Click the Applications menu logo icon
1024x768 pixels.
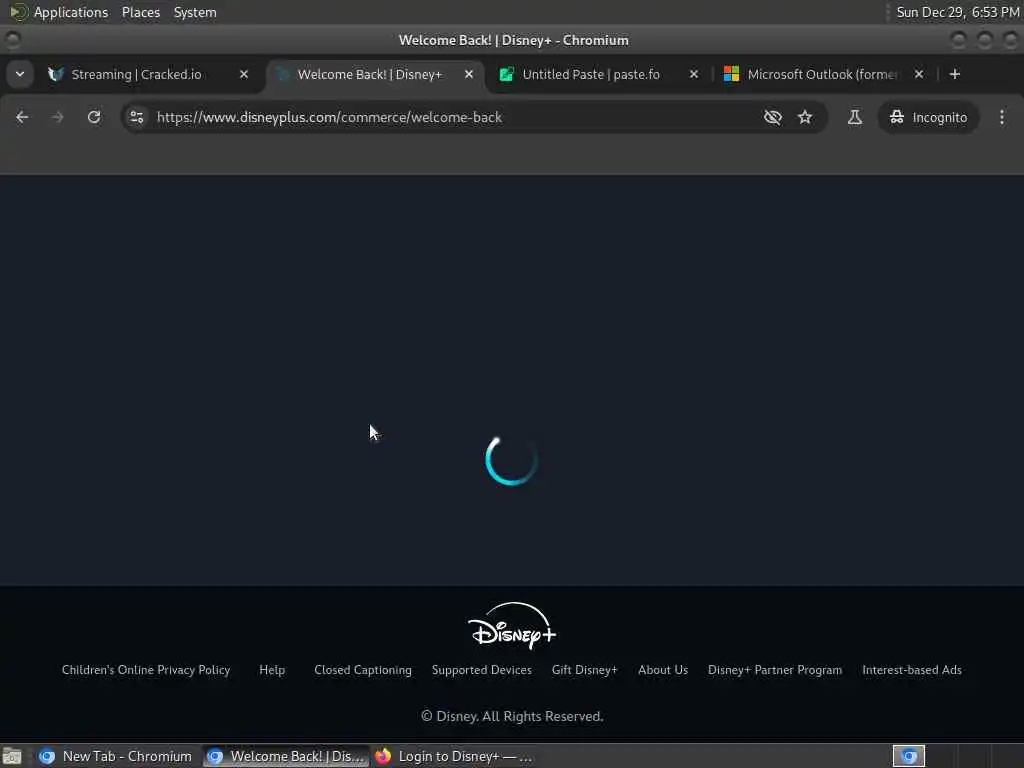click(18, 12)
